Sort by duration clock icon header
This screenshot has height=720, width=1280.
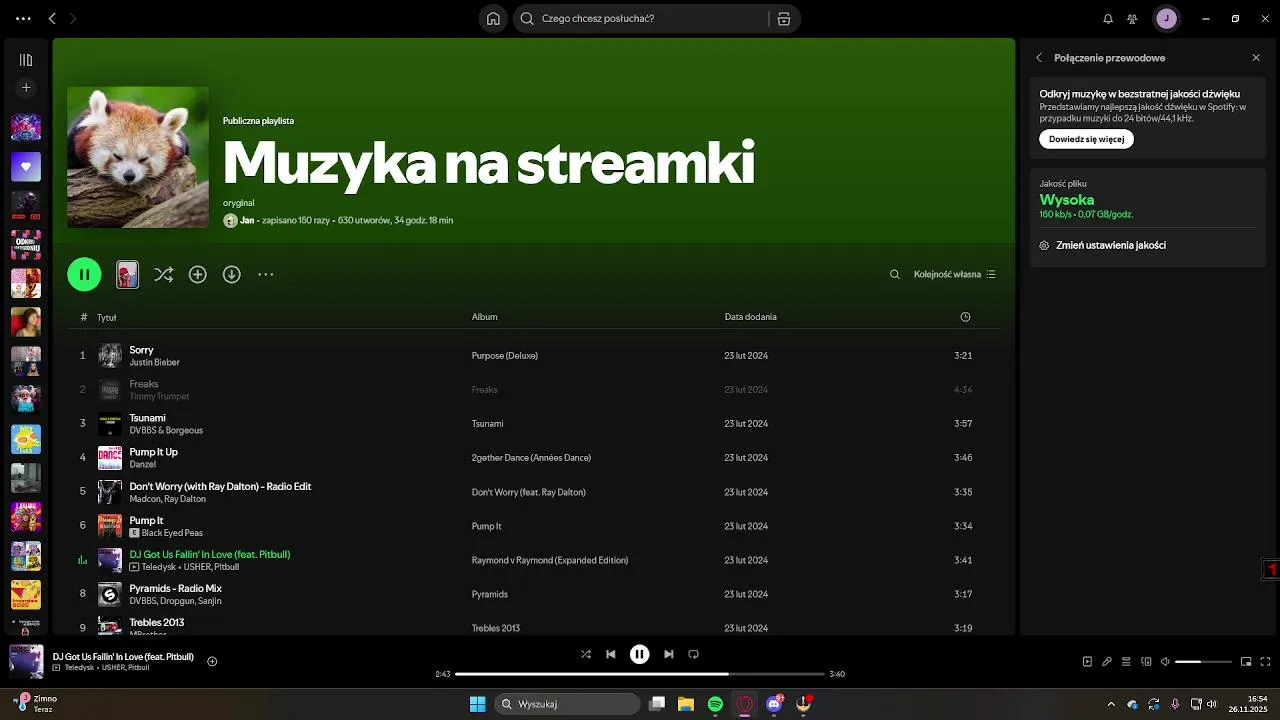965,317
